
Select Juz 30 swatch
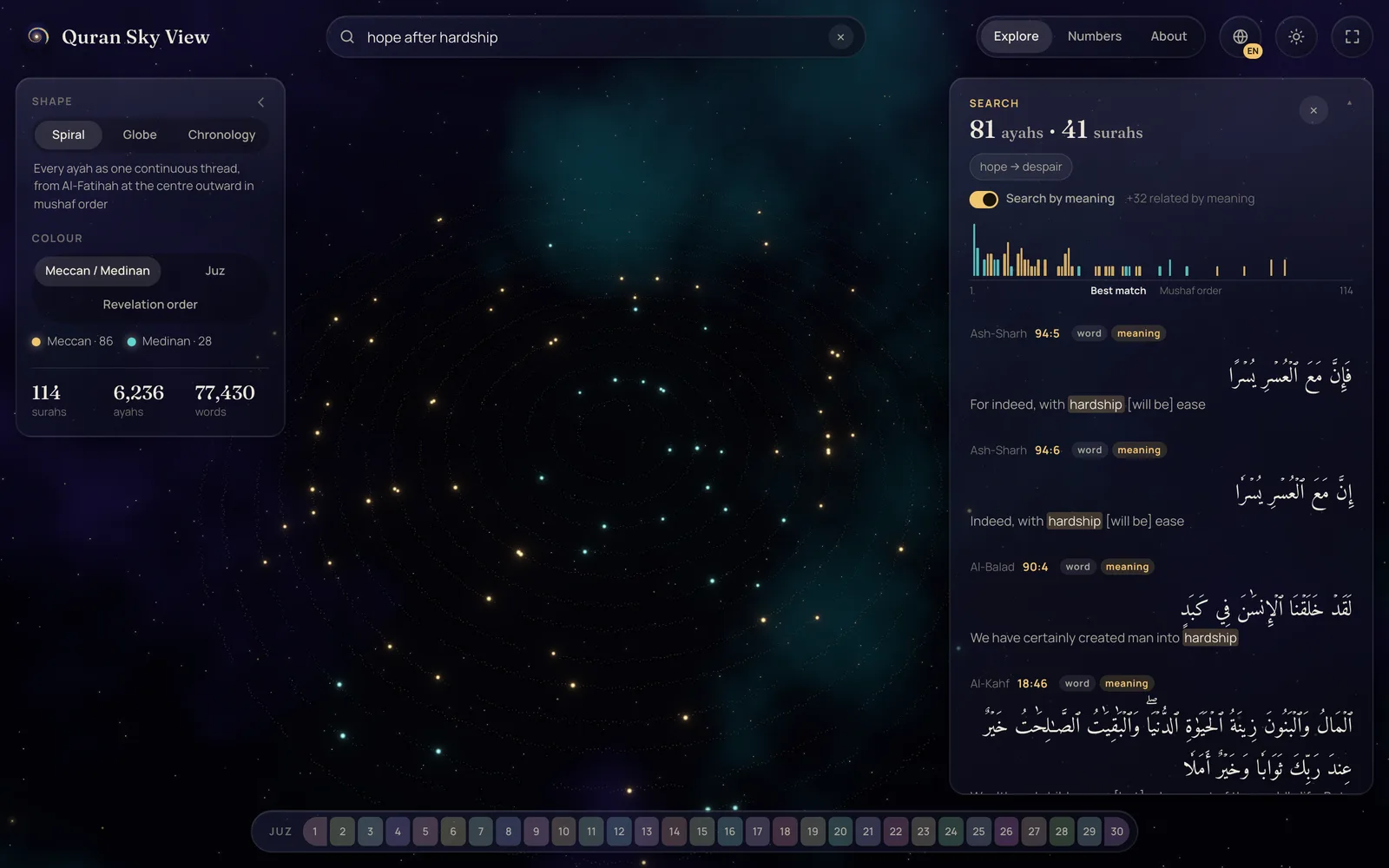coord(1116,832)
